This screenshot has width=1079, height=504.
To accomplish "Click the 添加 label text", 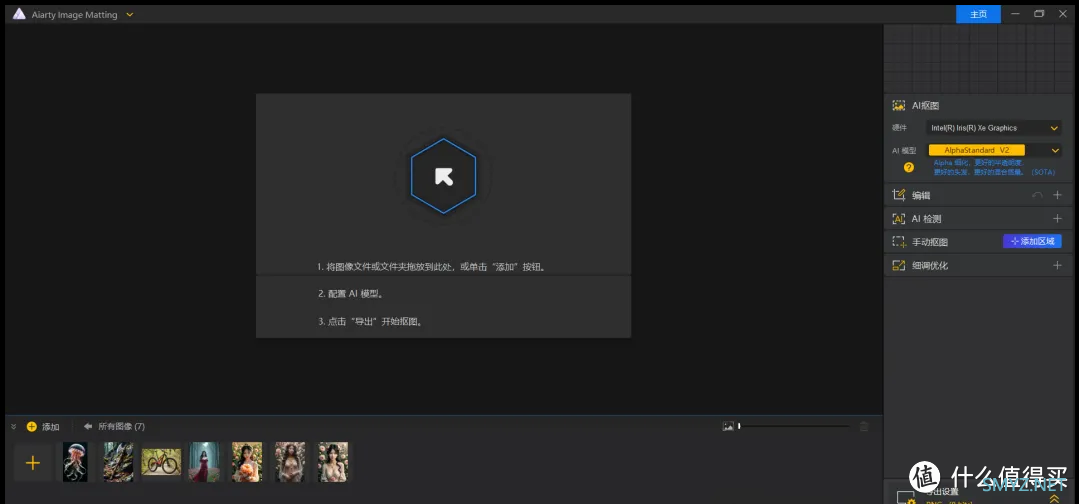I will point(51,427).
